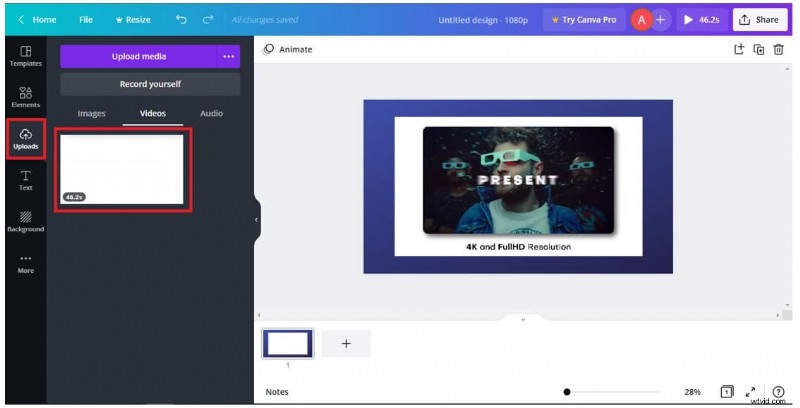Add a new page icon above canvas

[x=739, y=49]
